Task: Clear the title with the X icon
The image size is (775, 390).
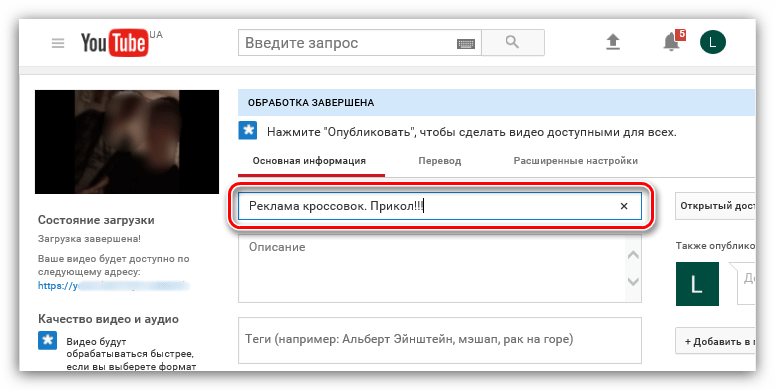Action: tap(624, 206)
